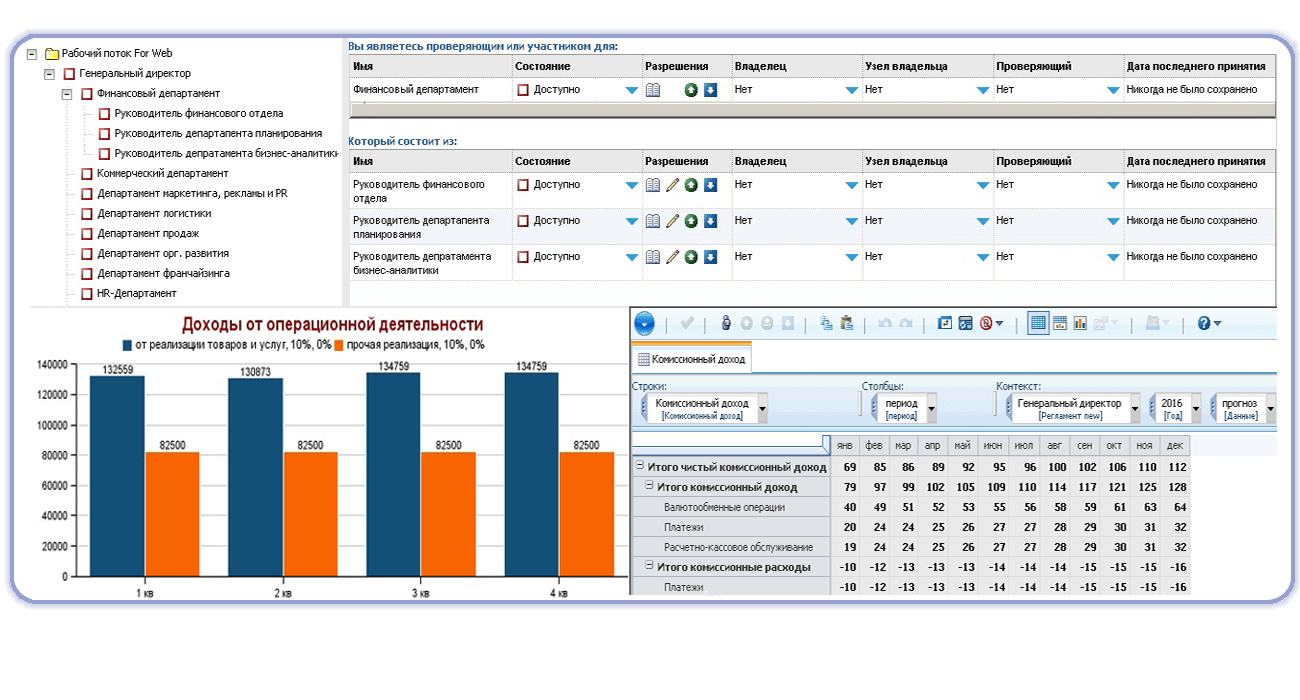The image size is (1300, 700).
Task: Click the red prohibition icon in the toolbar
Action: coord(986,322)
